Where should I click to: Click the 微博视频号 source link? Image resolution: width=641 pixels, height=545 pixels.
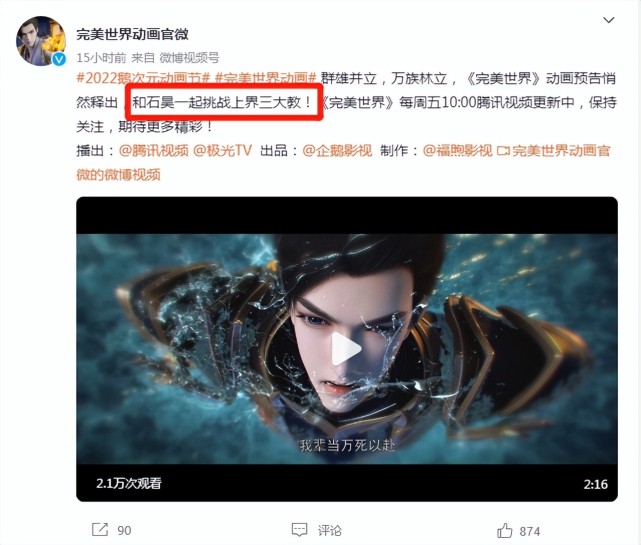[189, 58]
